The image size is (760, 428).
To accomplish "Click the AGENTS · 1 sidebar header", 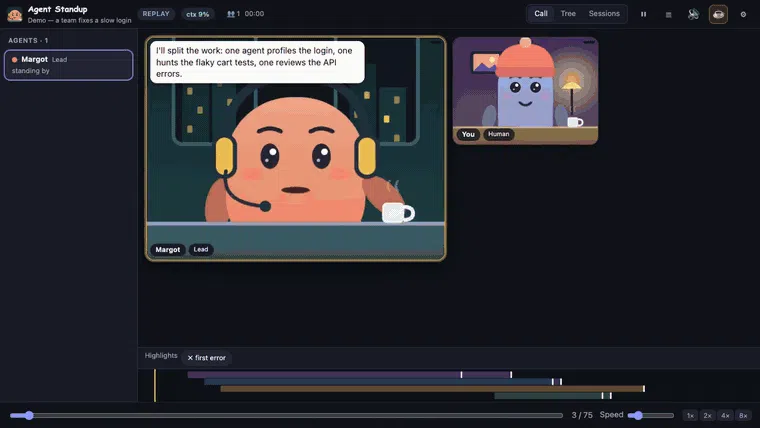I will point(28,41).
